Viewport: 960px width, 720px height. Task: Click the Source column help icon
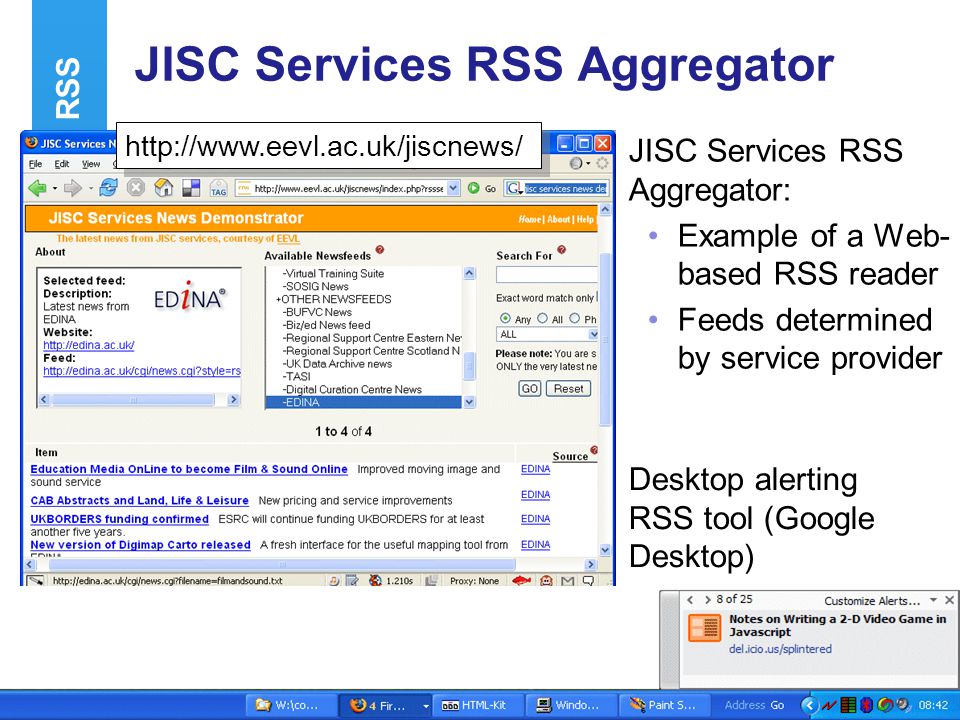593,450
